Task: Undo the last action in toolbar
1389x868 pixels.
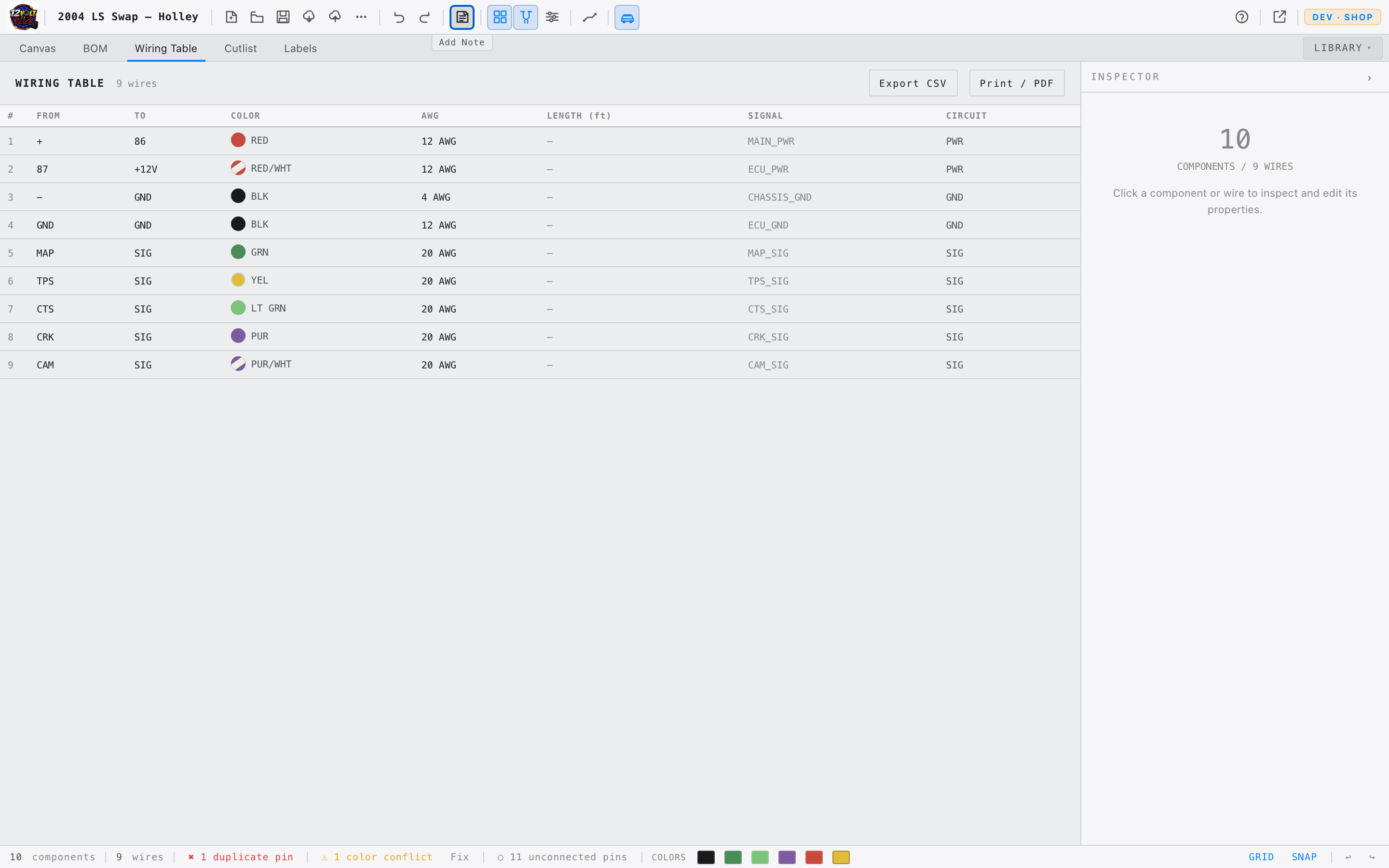Action: (399, 17)
